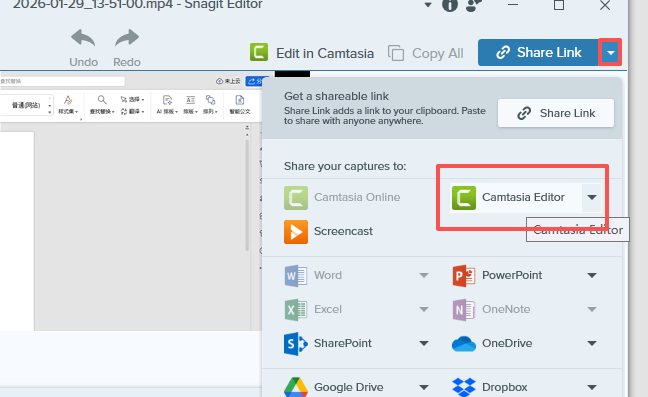The height and width of the screenshot is (397, 648).
Task: Share the capture to SharePoint
Action: [x=328, y=343]
